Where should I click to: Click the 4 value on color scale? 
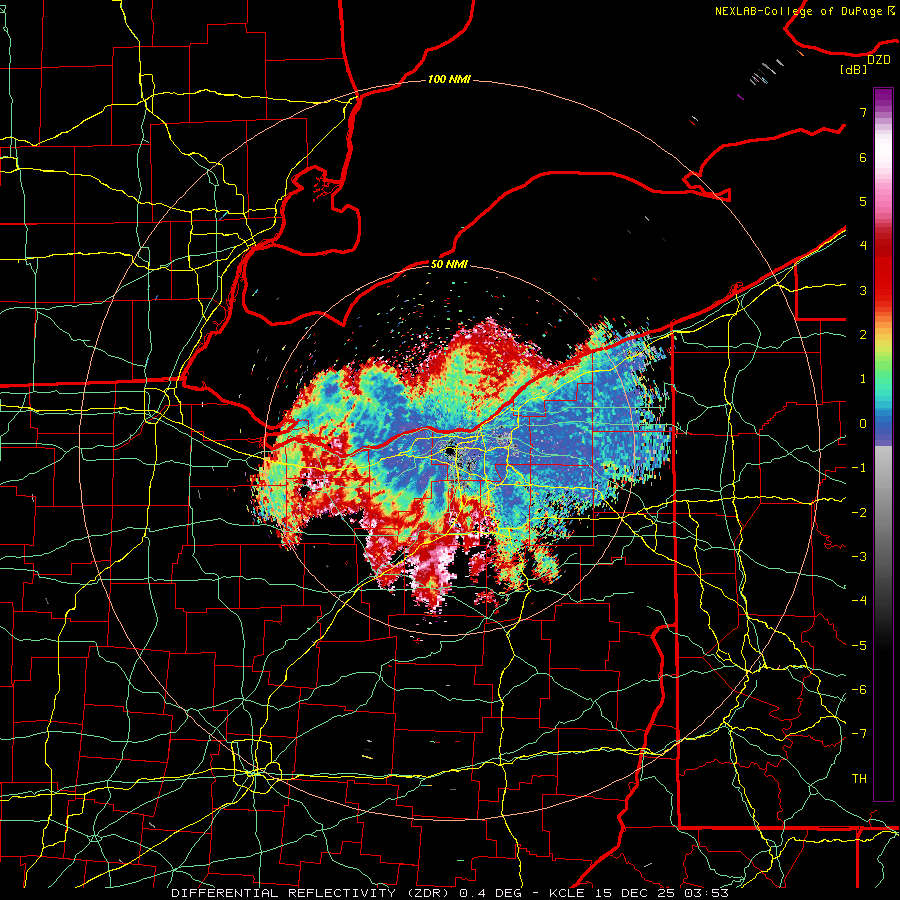pyautogui.click(x=862, y=246)
